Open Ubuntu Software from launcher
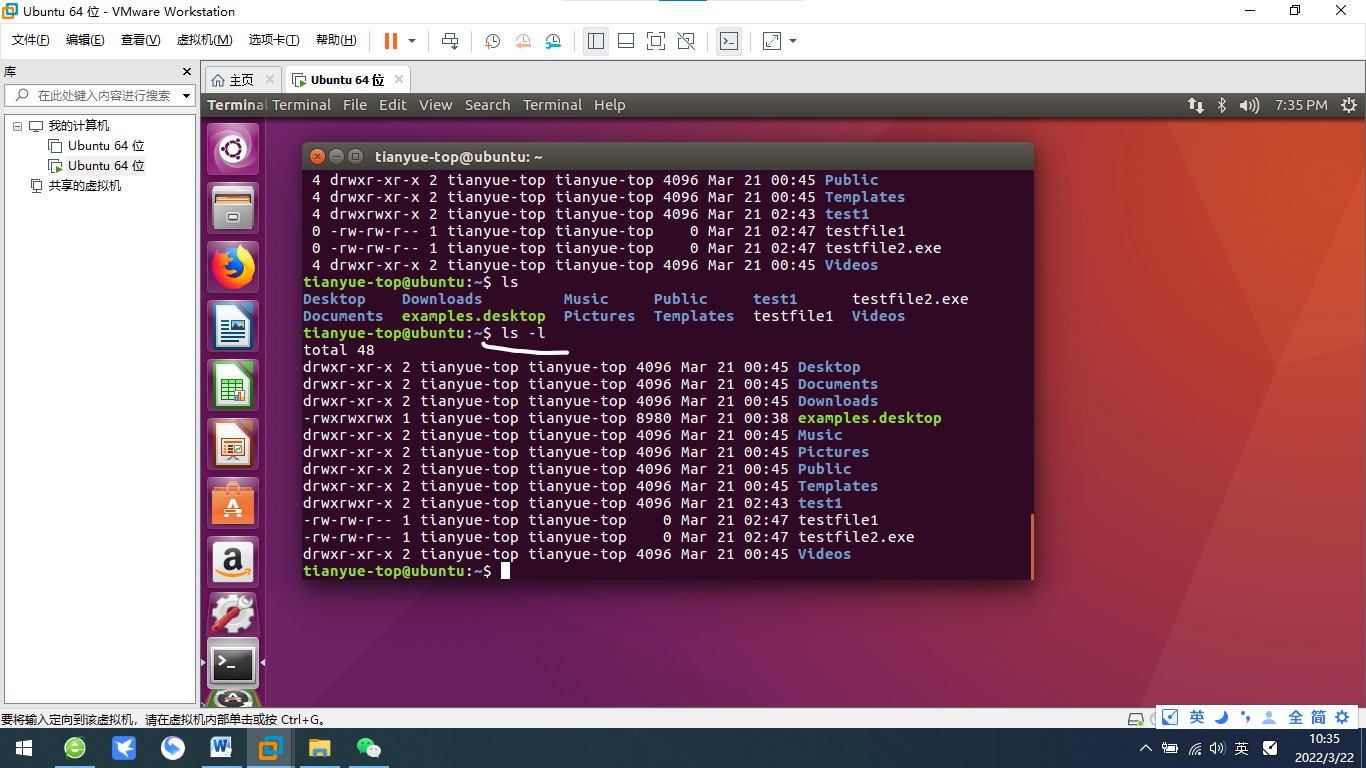This screenshot has width=1366, height=768. coord(234,503)
